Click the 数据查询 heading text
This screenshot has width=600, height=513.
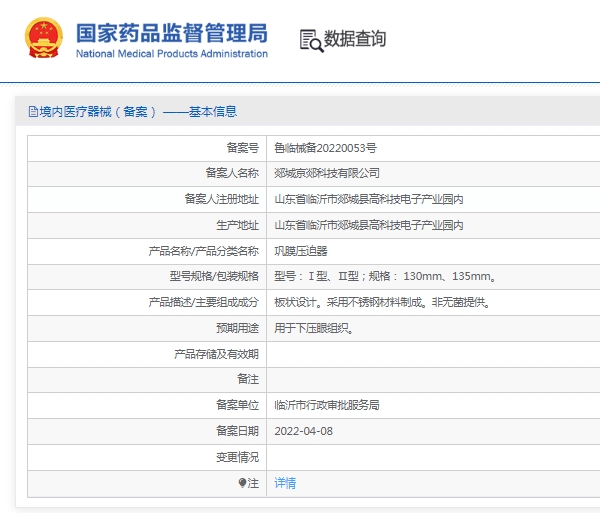click(355, 39)
